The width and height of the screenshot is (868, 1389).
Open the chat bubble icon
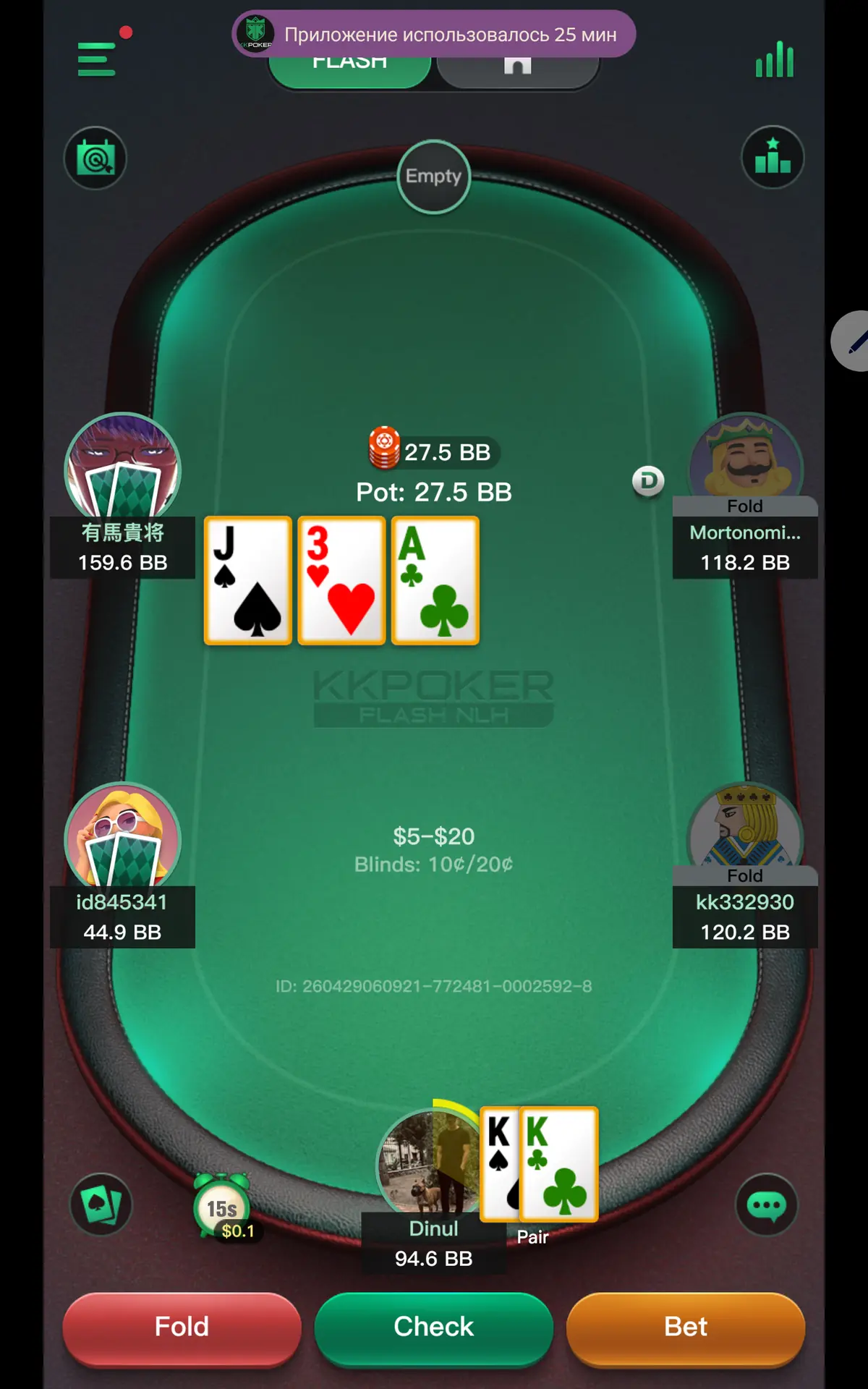point(767,1205)
